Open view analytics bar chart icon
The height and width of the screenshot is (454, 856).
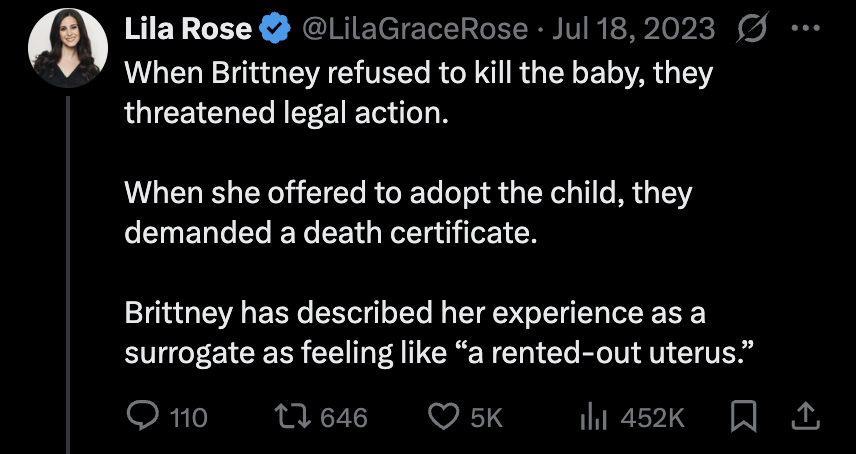click(596, 416)
